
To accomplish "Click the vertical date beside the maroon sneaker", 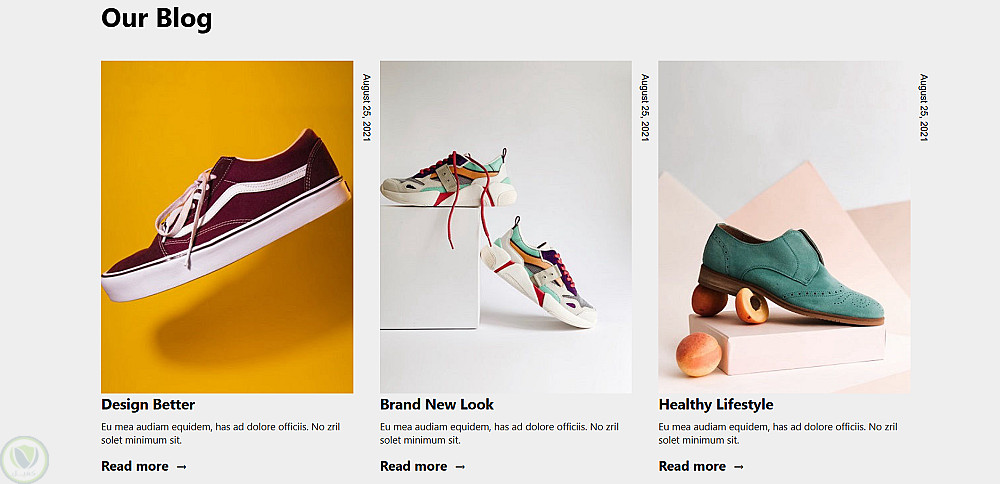I will (366, 107).
